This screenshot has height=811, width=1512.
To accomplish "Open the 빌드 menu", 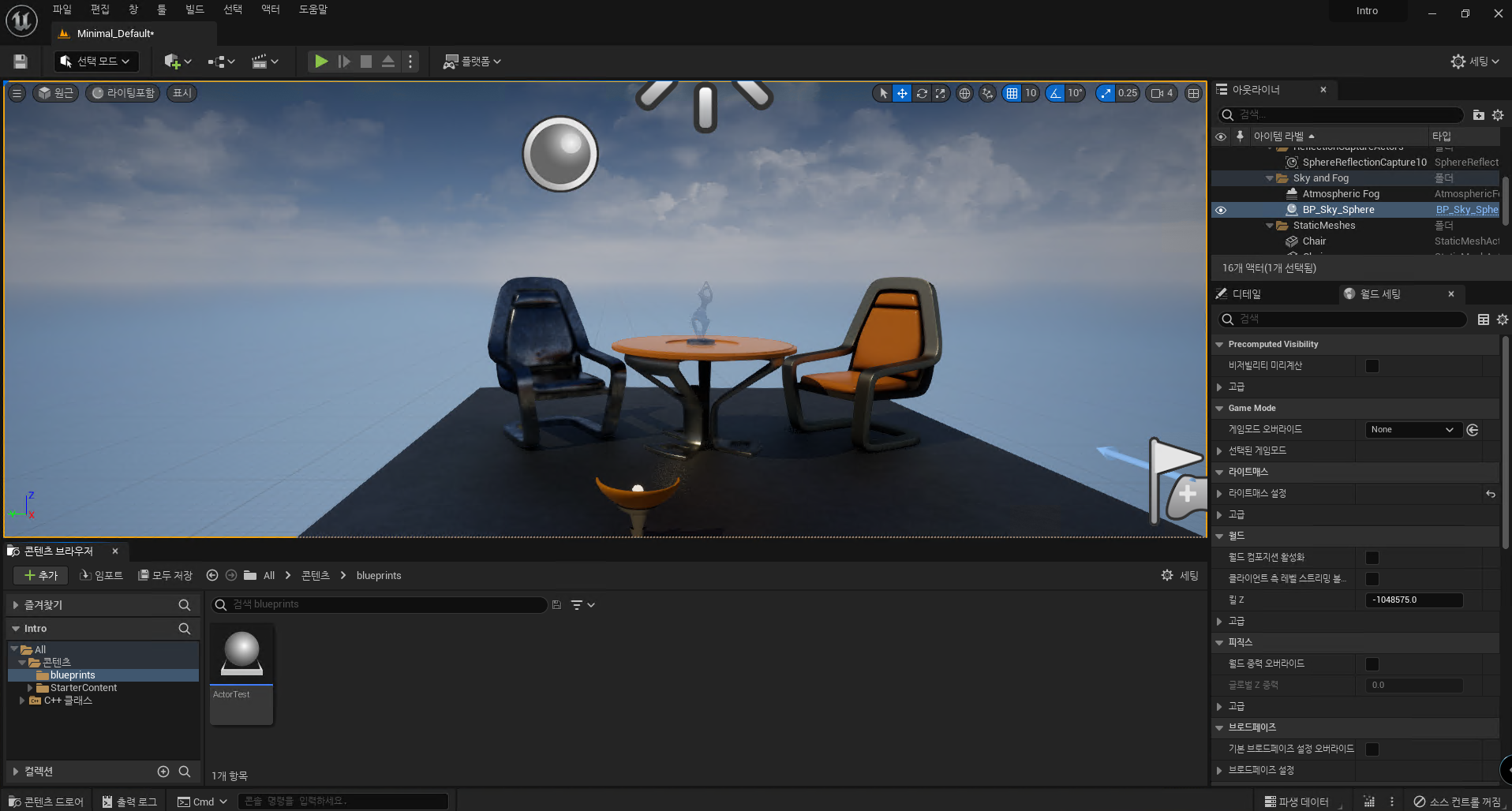I will click(195, 9).
